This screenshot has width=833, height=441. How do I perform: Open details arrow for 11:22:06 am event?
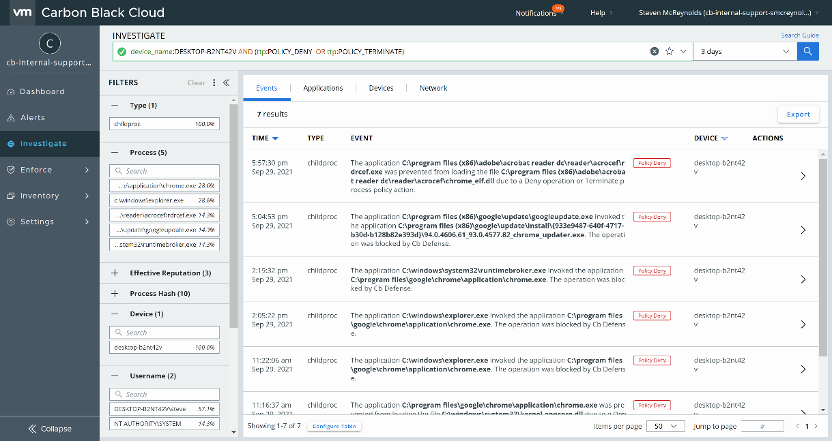[x=803, y=369]
